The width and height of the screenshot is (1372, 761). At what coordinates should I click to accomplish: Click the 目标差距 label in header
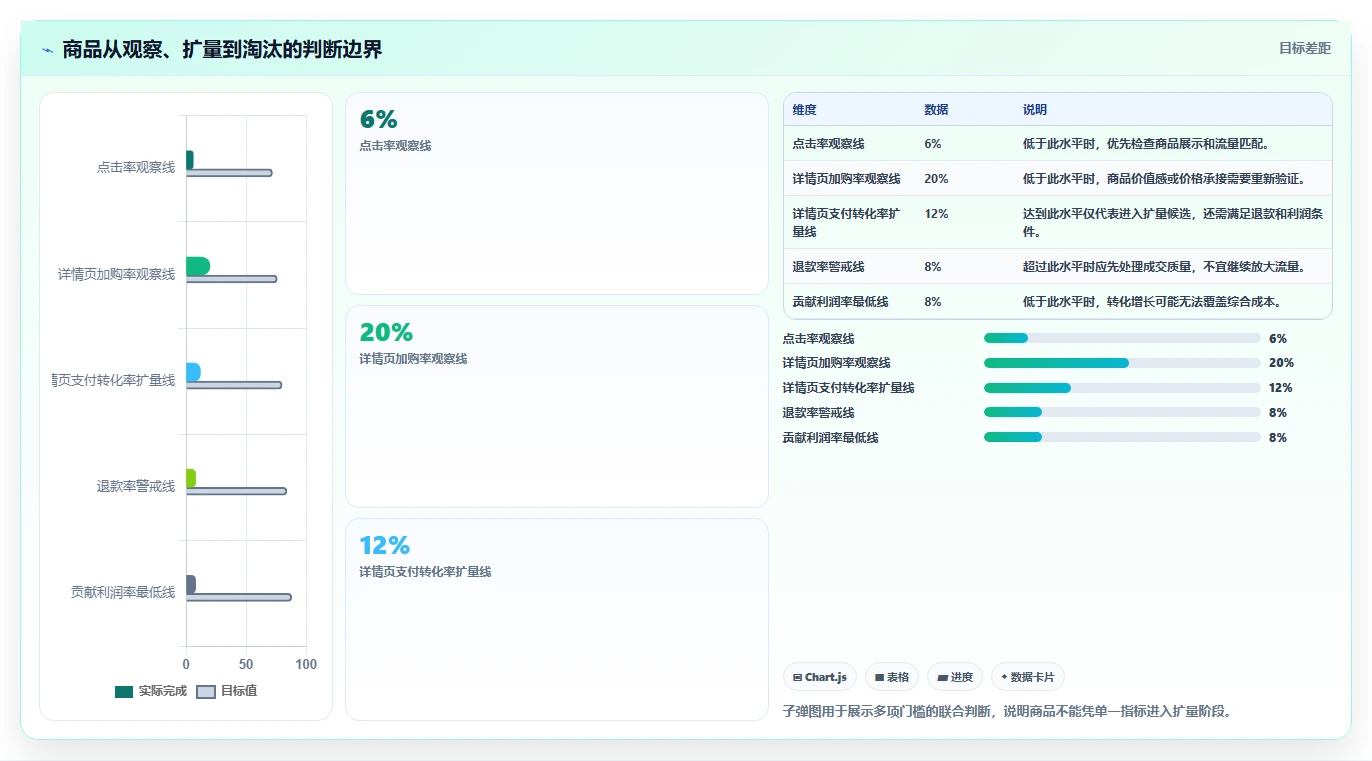(1305, 48)
